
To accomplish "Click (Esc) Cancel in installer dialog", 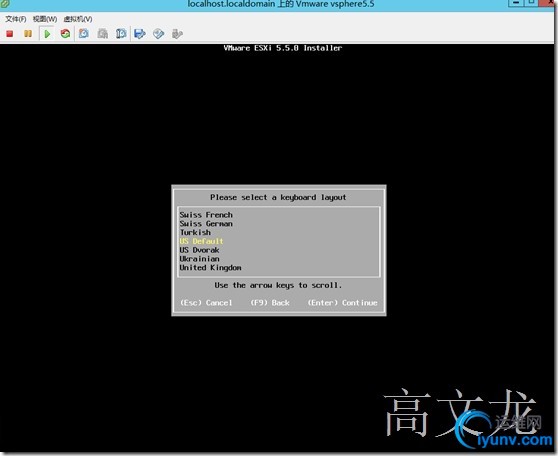I will [x=206, y=303].
